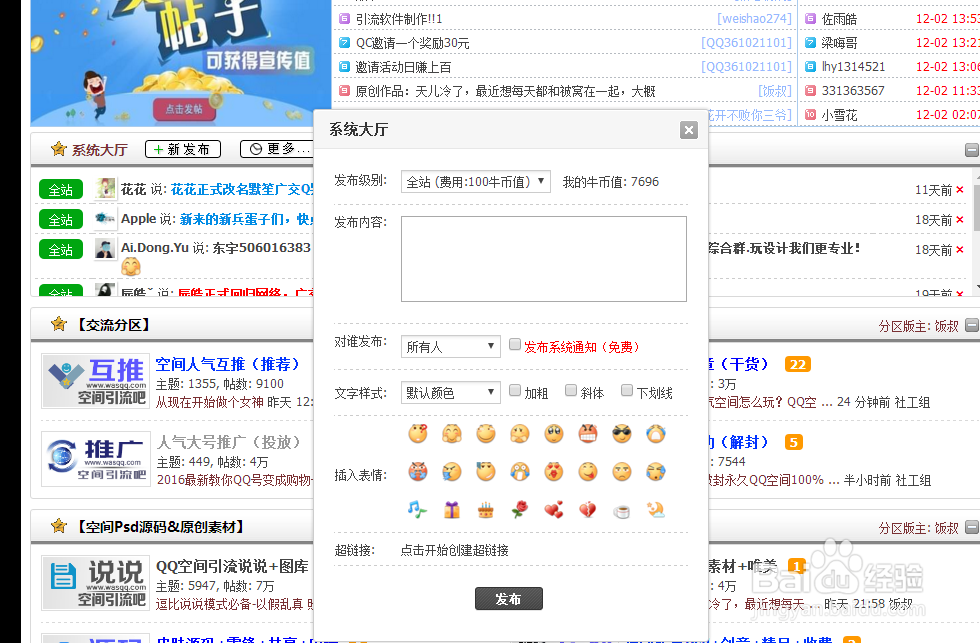Open the 发布级别 dropdown showing 全站
980x643 pixels.
click(x=476, y=181)
